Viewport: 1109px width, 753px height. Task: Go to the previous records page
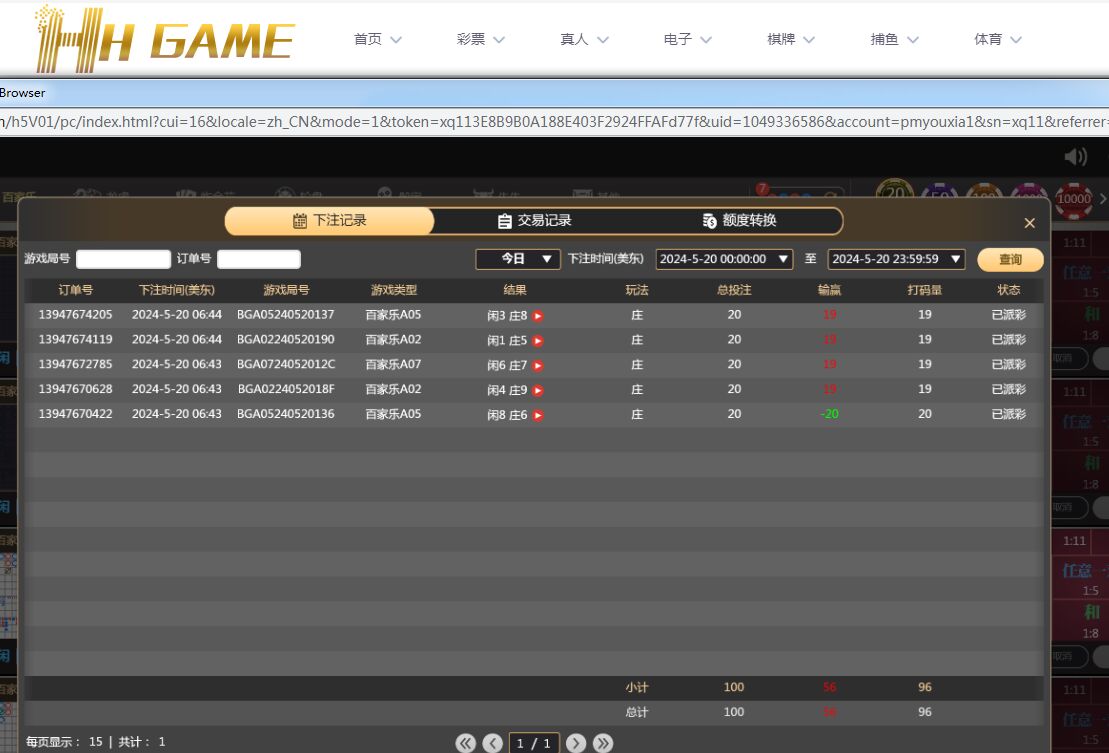pyautogui.click(x=492, y=743)
